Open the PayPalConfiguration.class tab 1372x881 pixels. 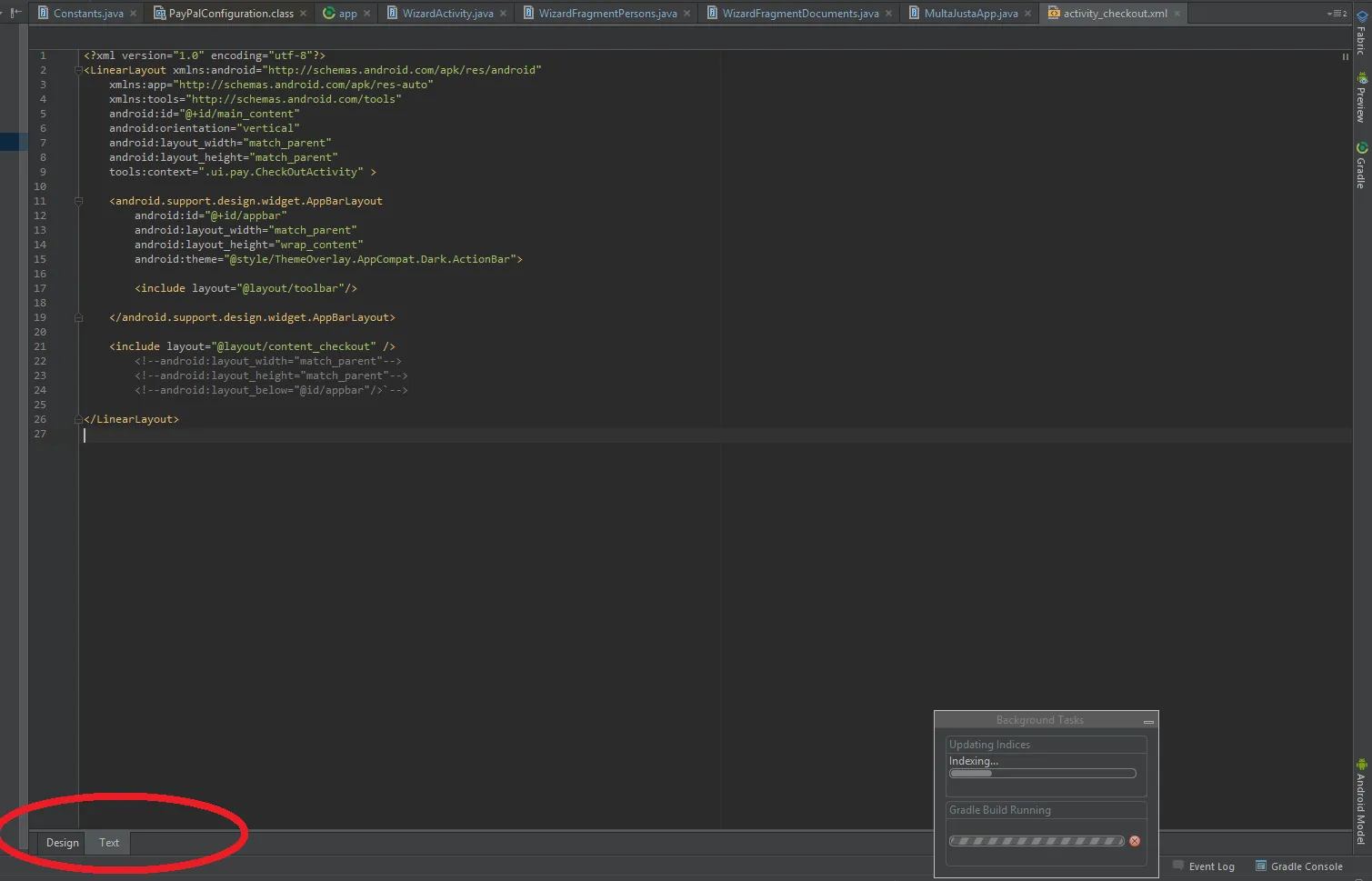pos(230,14)
